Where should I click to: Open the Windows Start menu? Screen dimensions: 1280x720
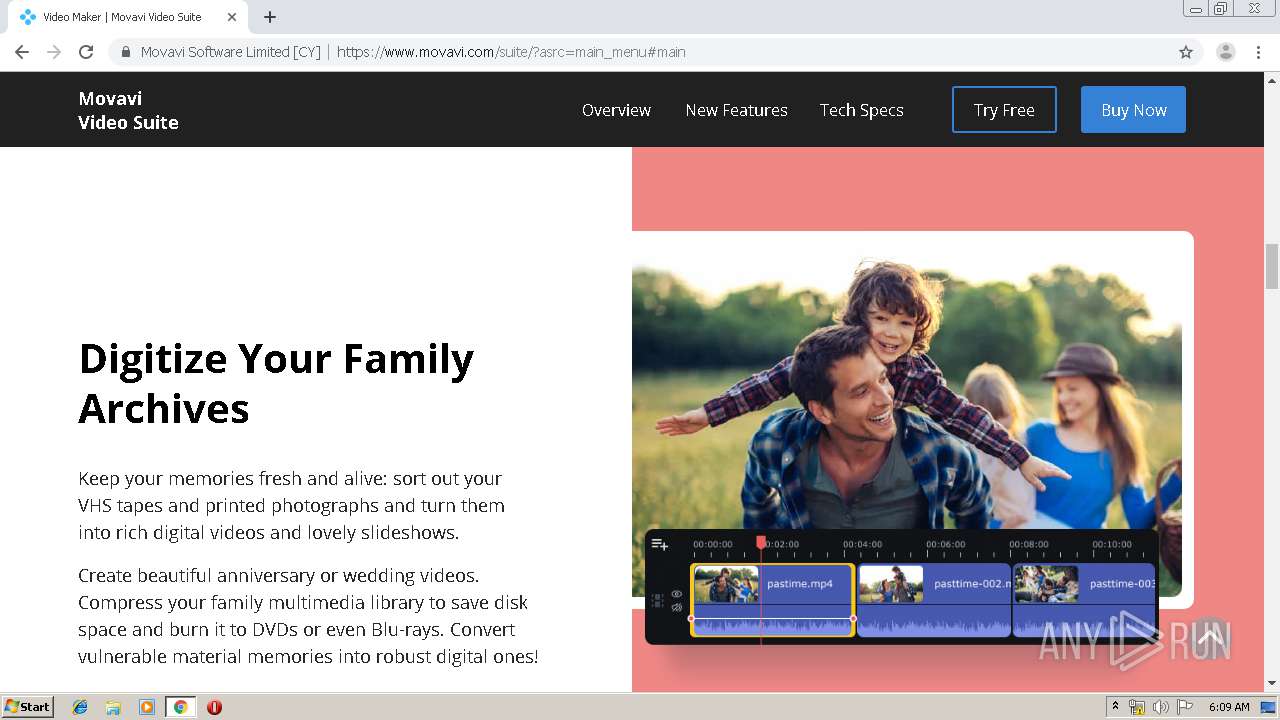click(x=28, y=707)
